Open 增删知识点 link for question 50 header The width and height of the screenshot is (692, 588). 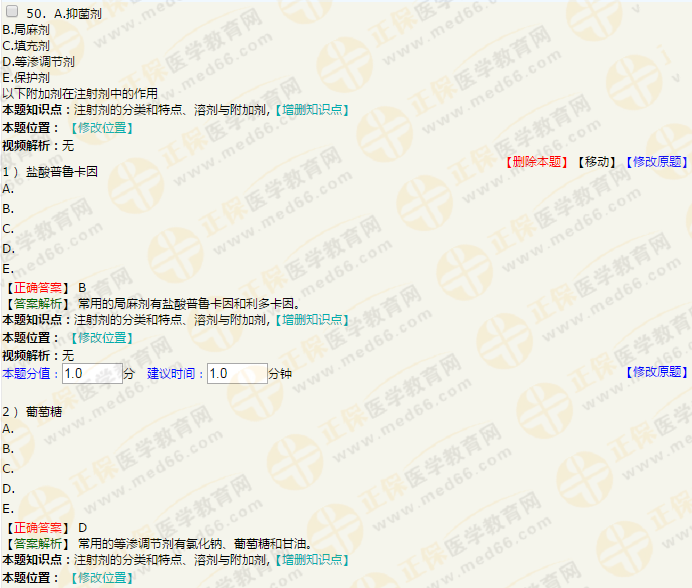pos(311,109)
